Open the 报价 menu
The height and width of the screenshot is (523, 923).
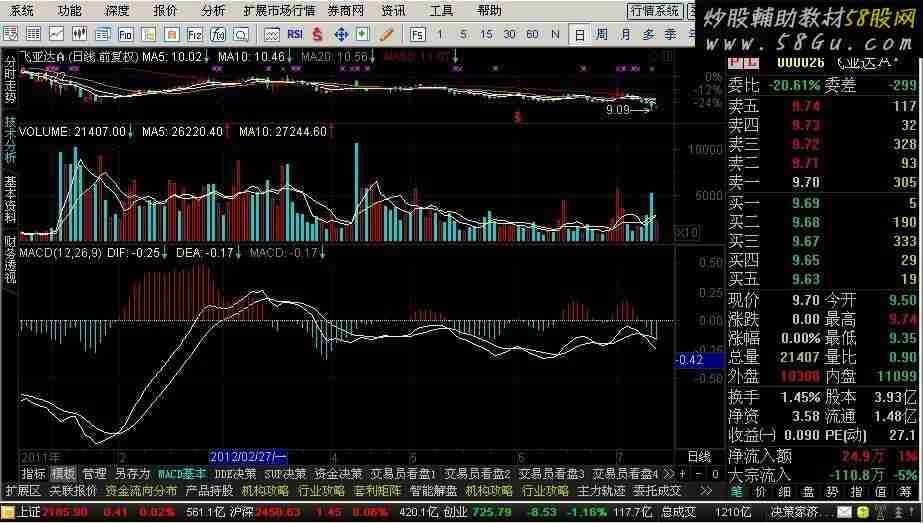164,10
